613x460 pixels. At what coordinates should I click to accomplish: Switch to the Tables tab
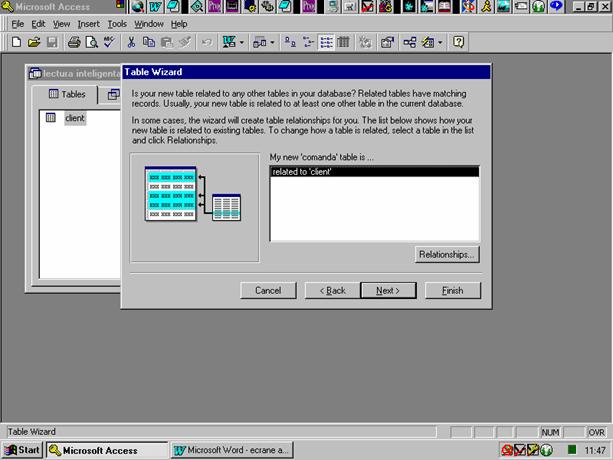point(66,94)
